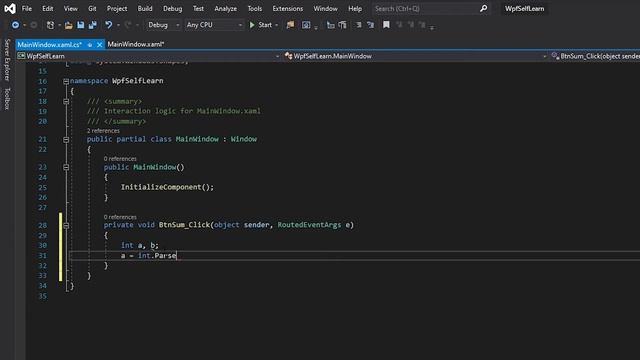The height and width of the screenshot is (360, 640).
Task: Open the Extensions menu
Action: pos(288,9)
